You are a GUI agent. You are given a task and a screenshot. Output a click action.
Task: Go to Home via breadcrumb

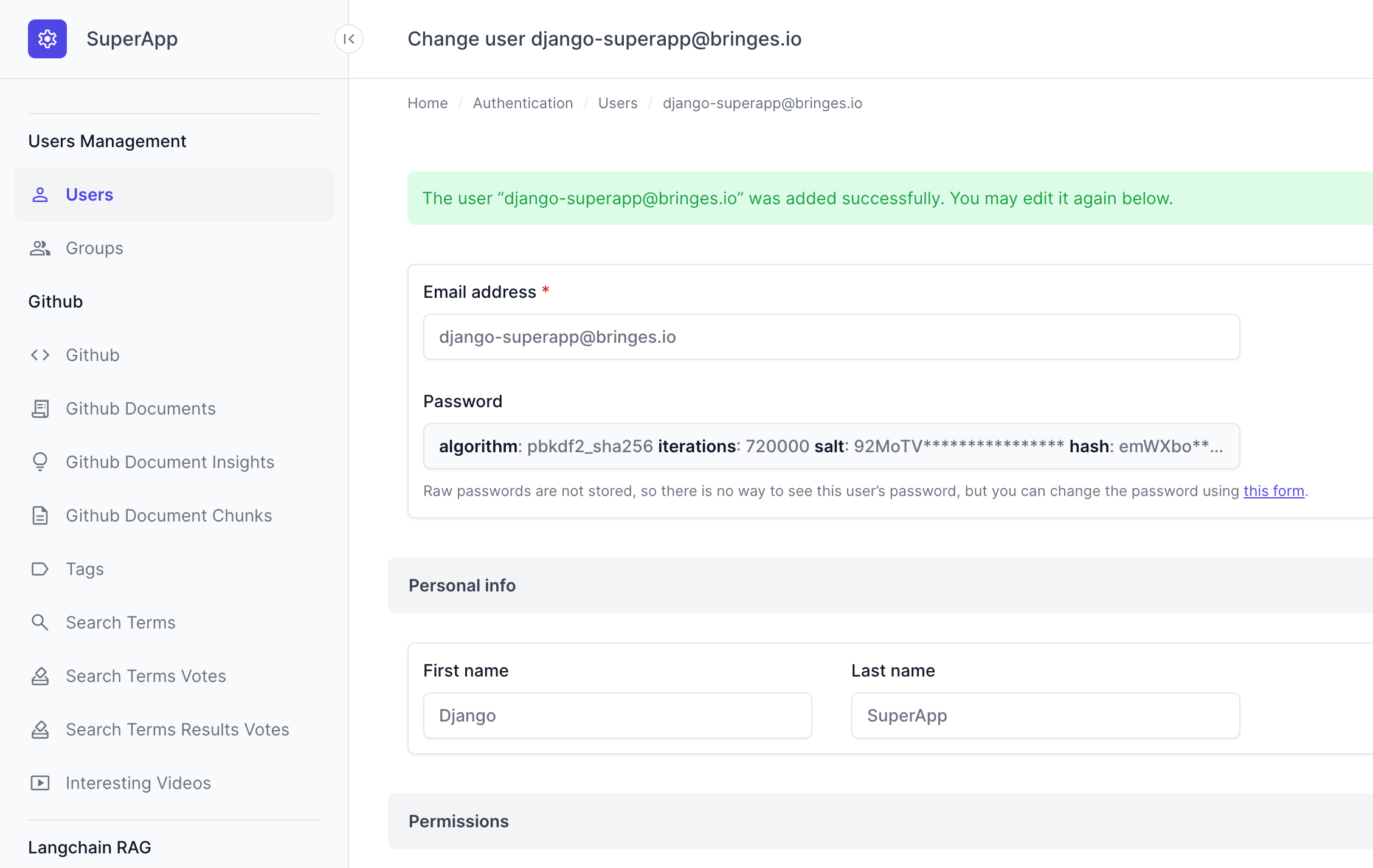pyautogui.click(x=427, y=103)
